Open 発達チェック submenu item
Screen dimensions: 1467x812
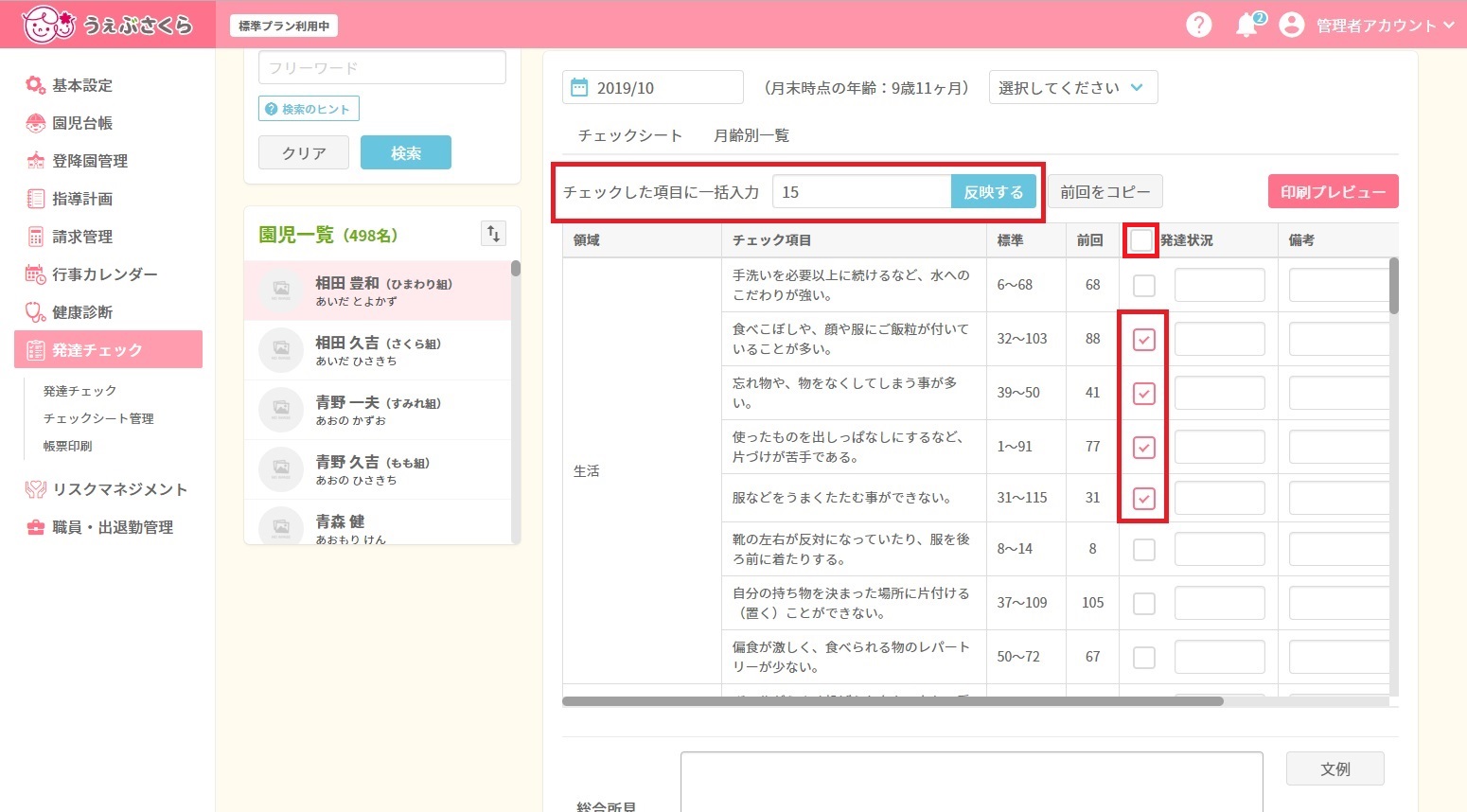(80, 391)
